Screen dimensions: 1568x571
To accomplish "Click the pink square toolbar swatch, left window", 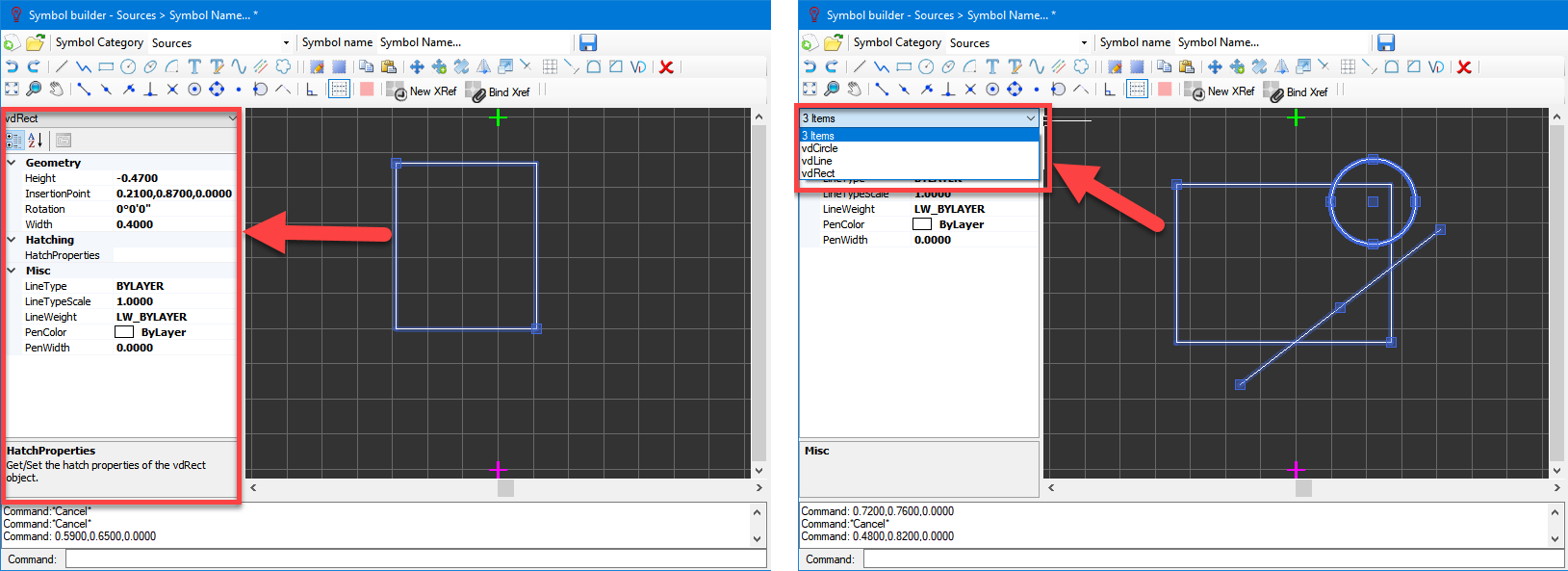I will click(x=367, y=90).
